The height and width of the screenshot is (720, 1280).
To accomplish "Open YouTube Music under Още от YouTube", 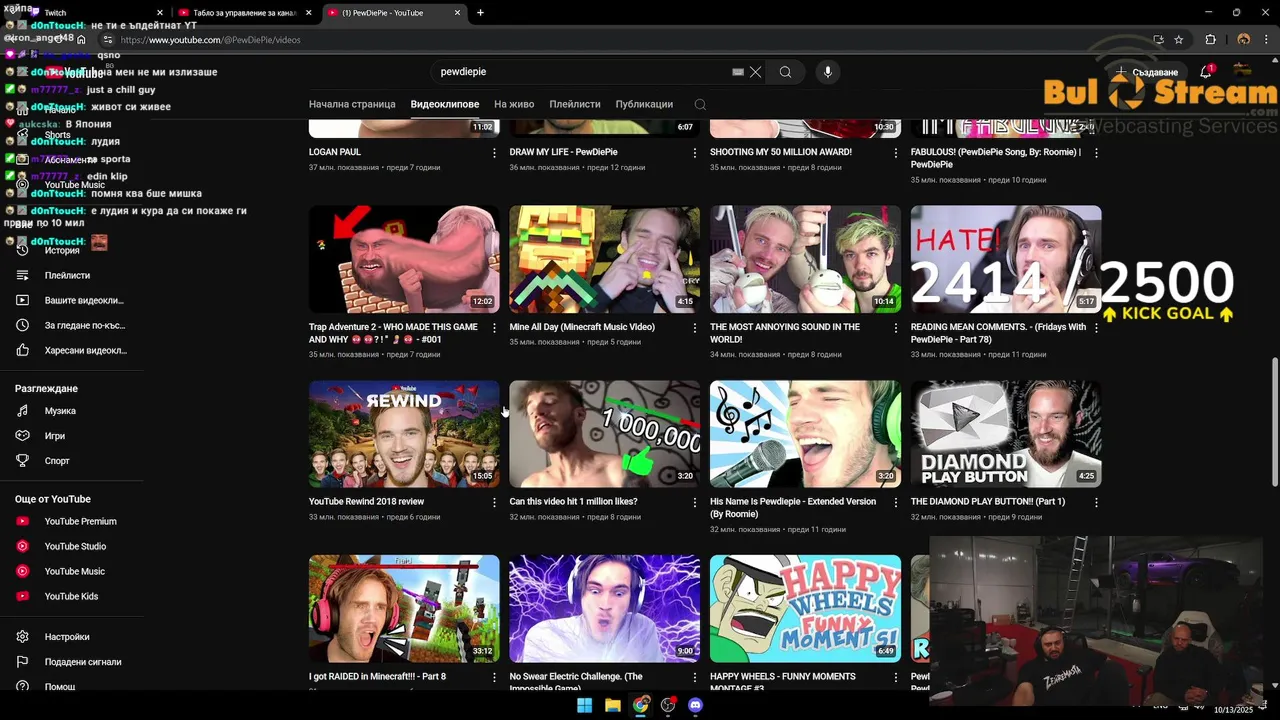I will click(x=74, y=571).
